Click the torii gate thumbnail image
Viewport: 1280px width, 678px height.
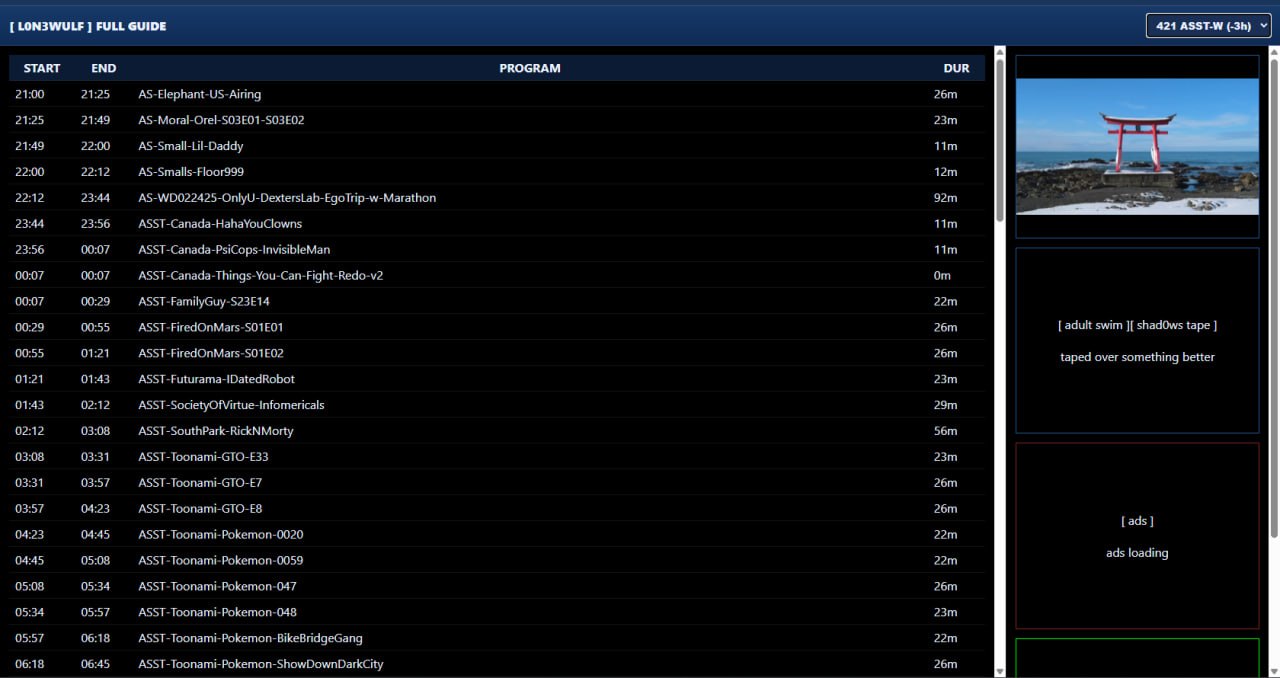click(x=1137, y=146)
